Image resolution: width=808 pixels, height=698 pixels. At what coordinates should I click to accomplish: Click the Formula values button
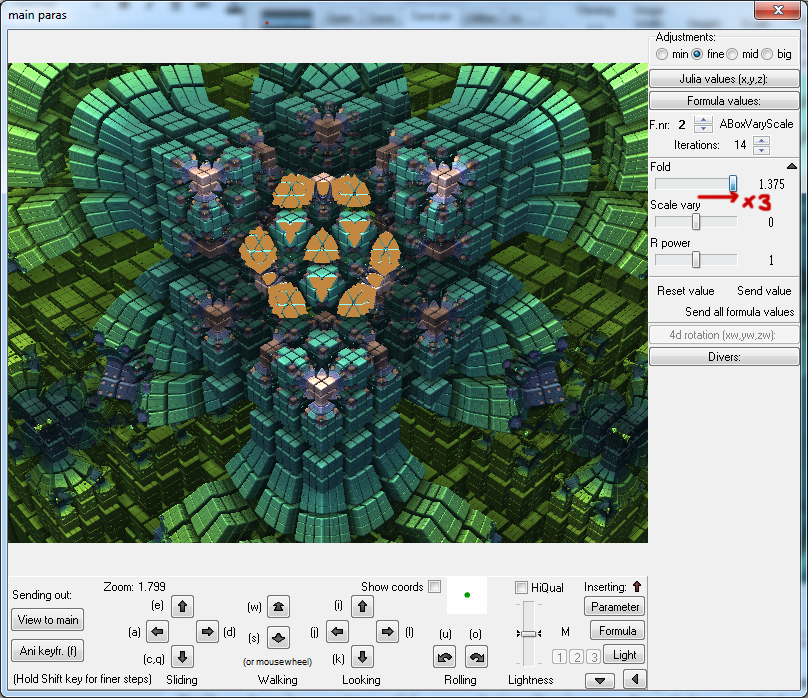coord(723,100)
